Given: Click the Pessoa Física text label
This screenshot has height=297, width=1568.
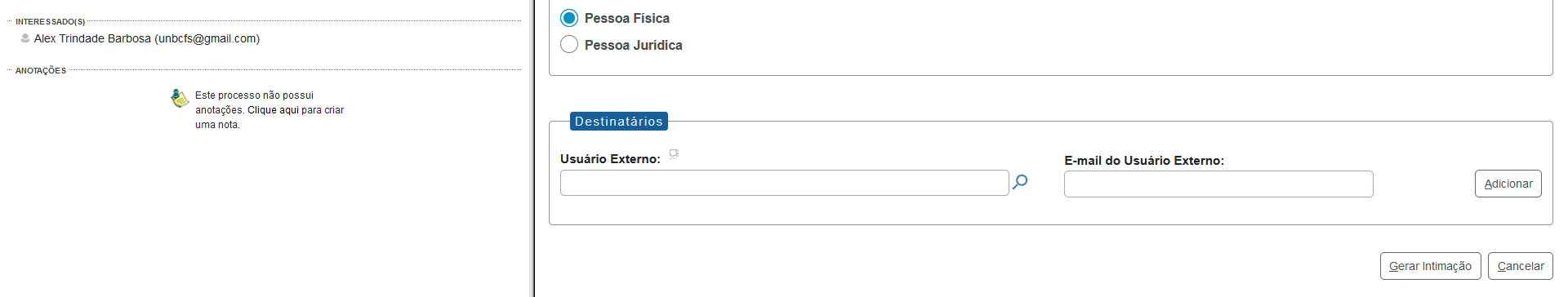Looking at the screenshot, I should click(x=626, y=18).
